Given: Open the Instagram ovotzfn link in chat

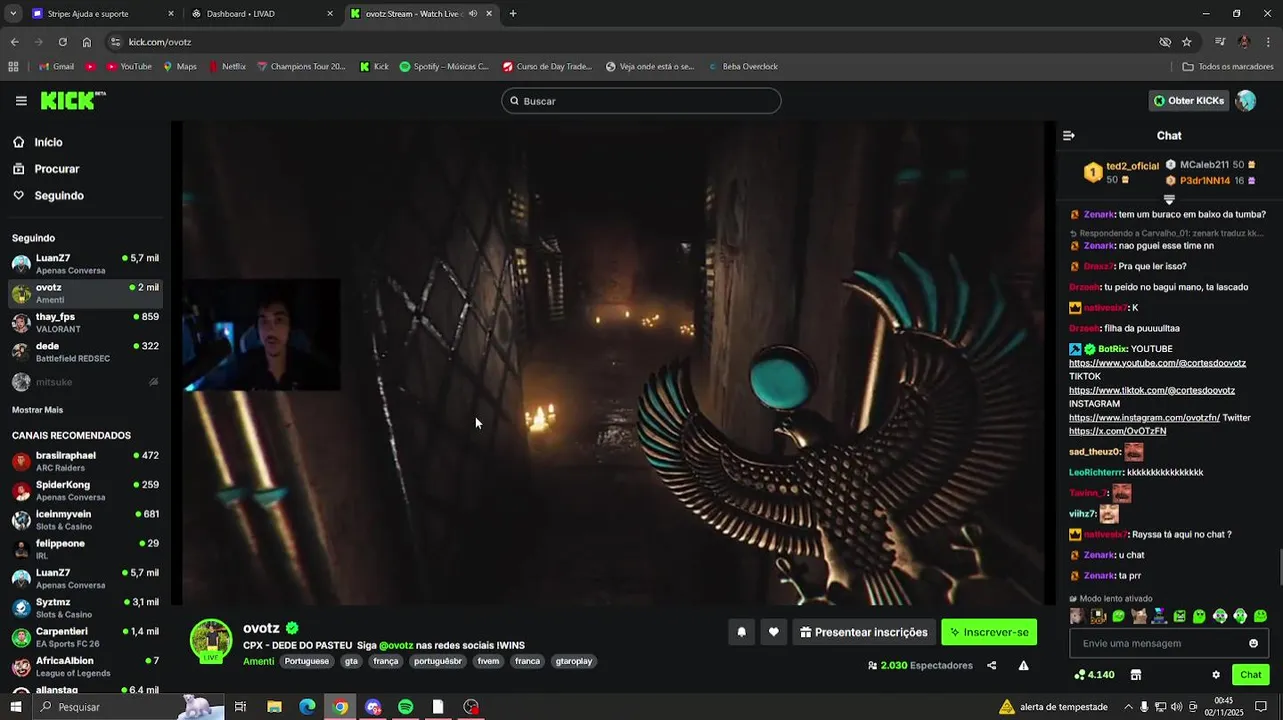Looking at the screenshot, I should 1144,418.
